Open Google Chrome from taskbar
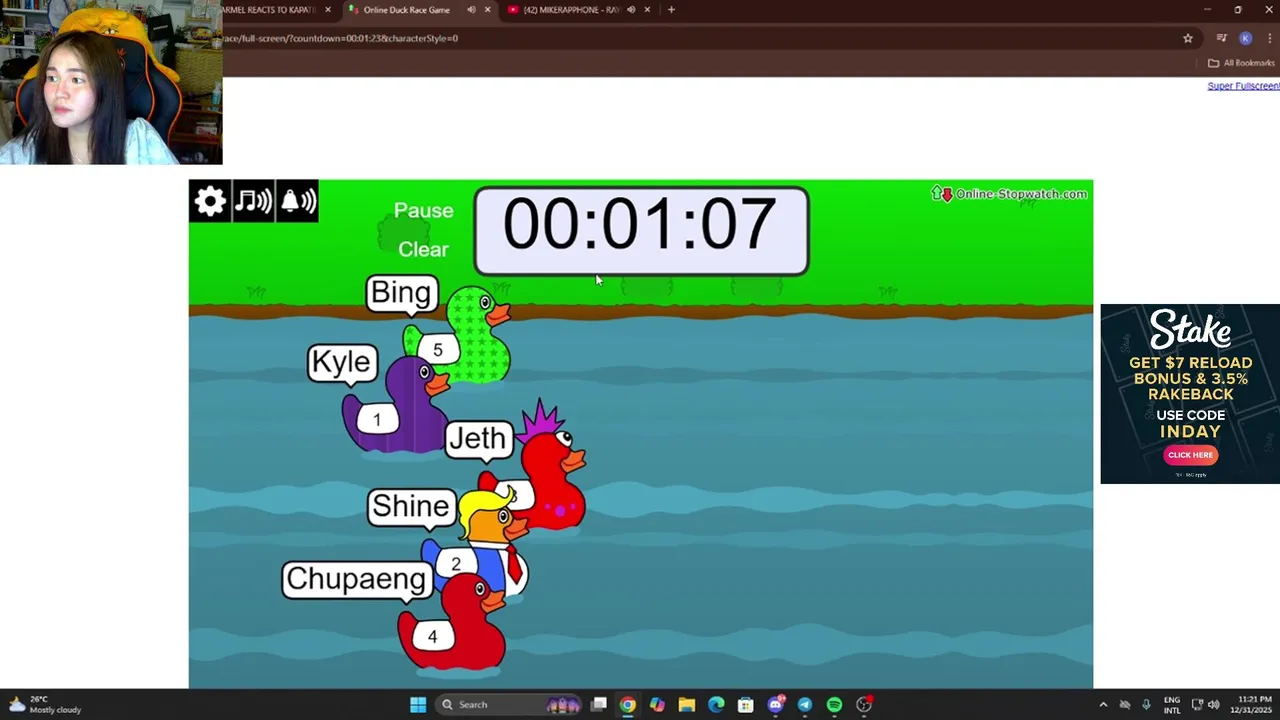 627,705
